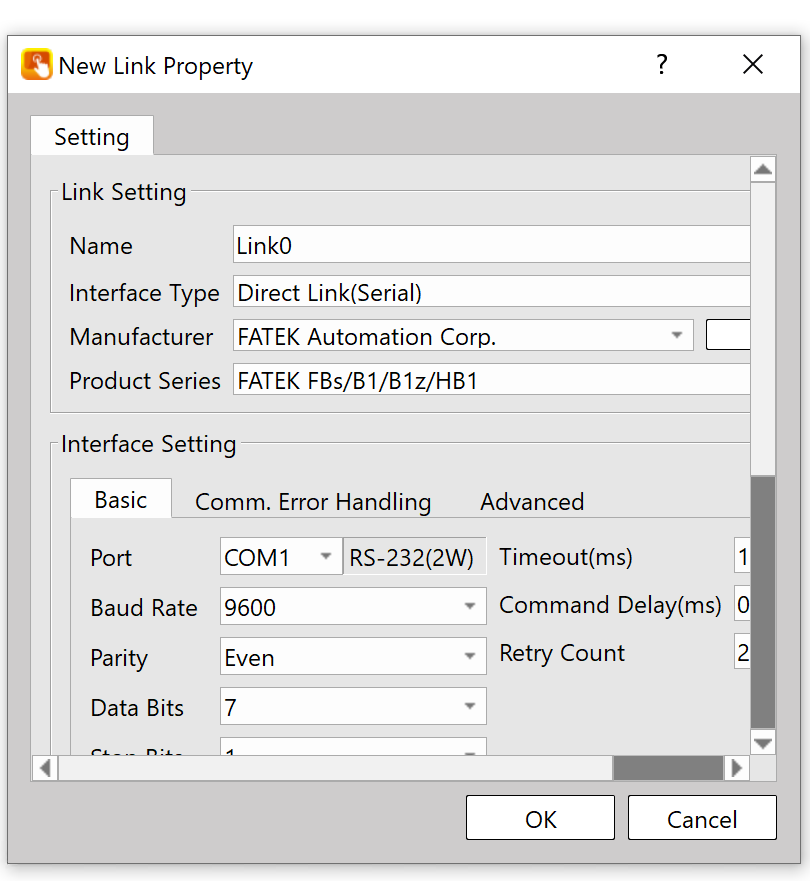This screenshot has height=881, width=810.
Task: Select the Basic tab
Action: pos(121,499)
